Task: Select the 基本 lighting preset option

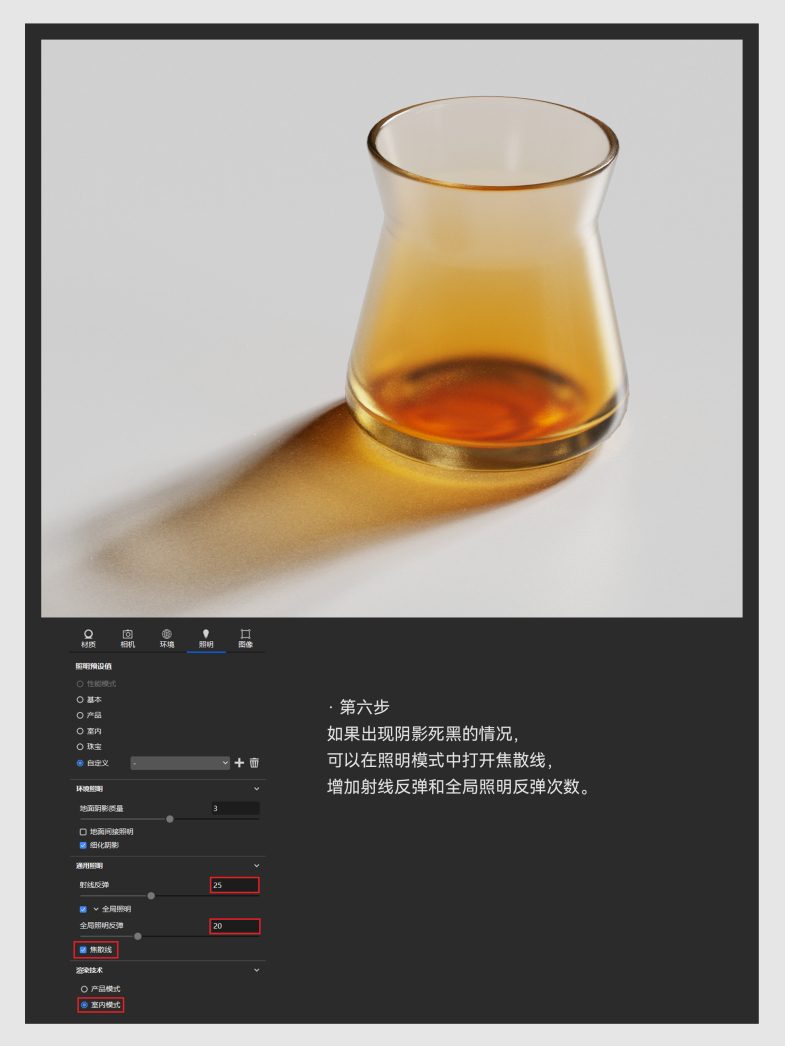Action: point(80,700)
